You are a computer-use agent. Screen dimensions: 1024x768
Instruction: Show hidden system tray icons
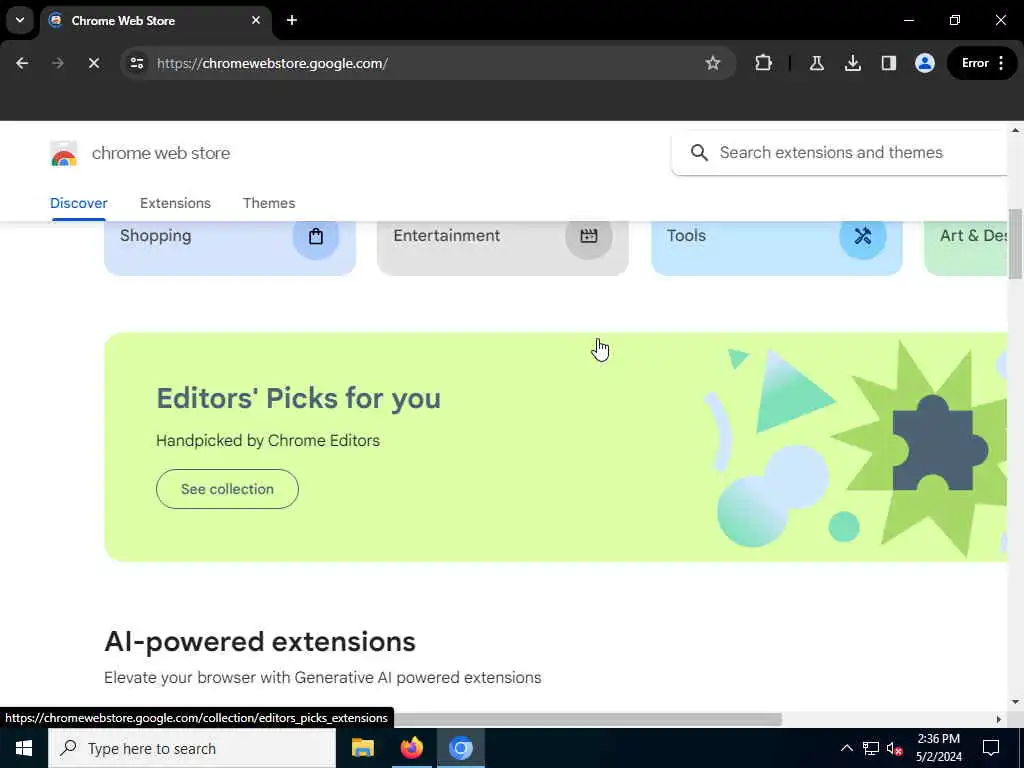point(846,748)
